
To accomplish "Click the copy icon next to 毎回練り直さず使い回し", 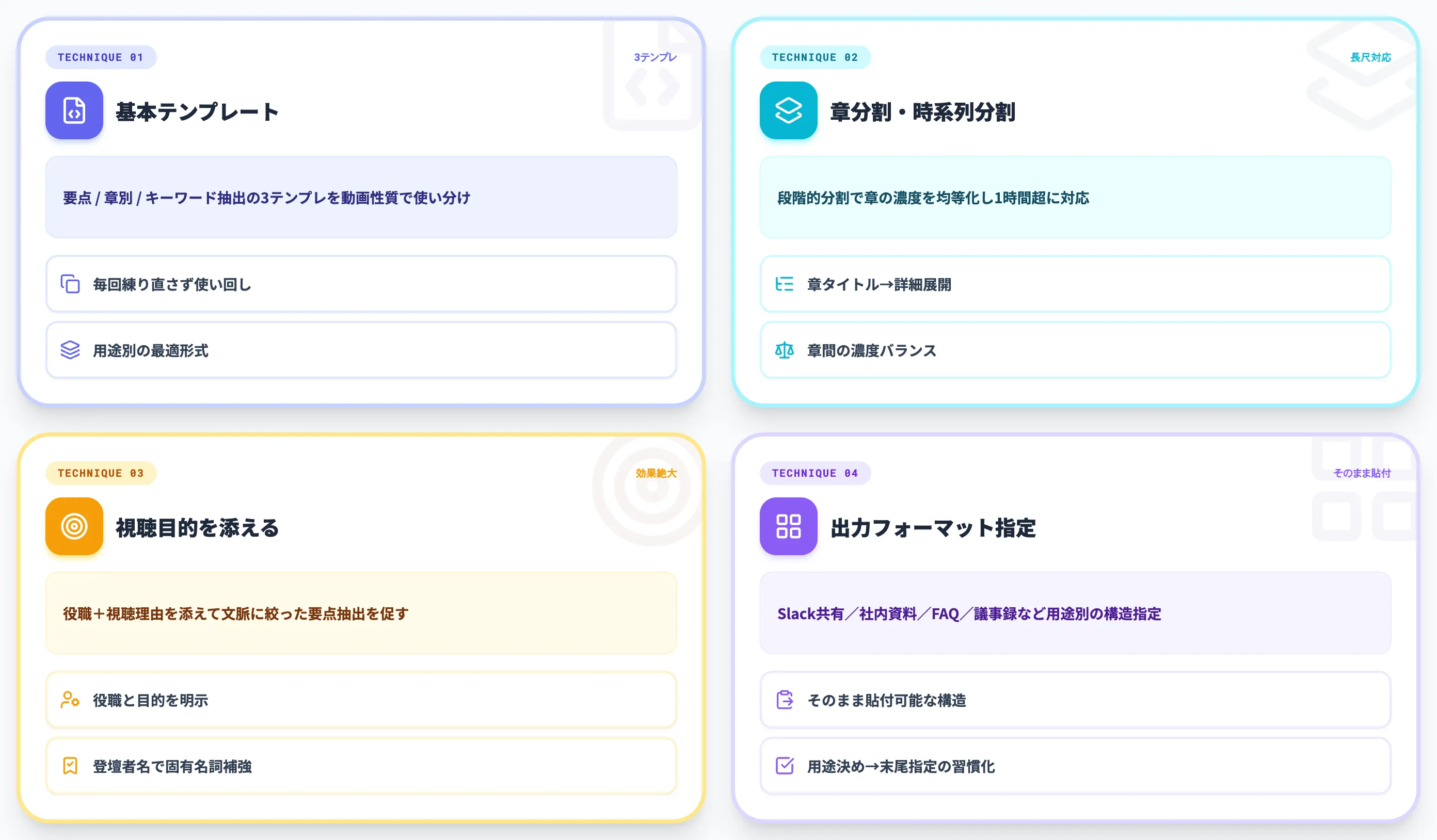I will pyautogui.click(x=70, y=284).
